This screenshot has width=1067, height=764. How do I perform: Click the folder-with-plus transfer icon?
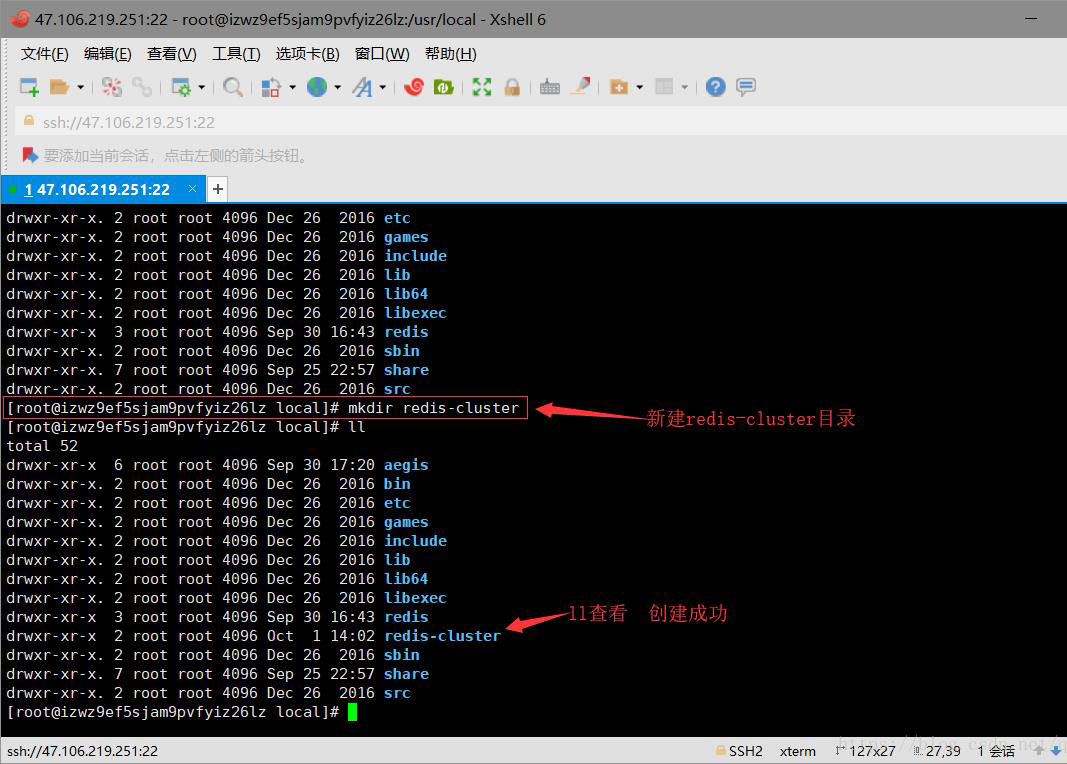click(619, 87)
